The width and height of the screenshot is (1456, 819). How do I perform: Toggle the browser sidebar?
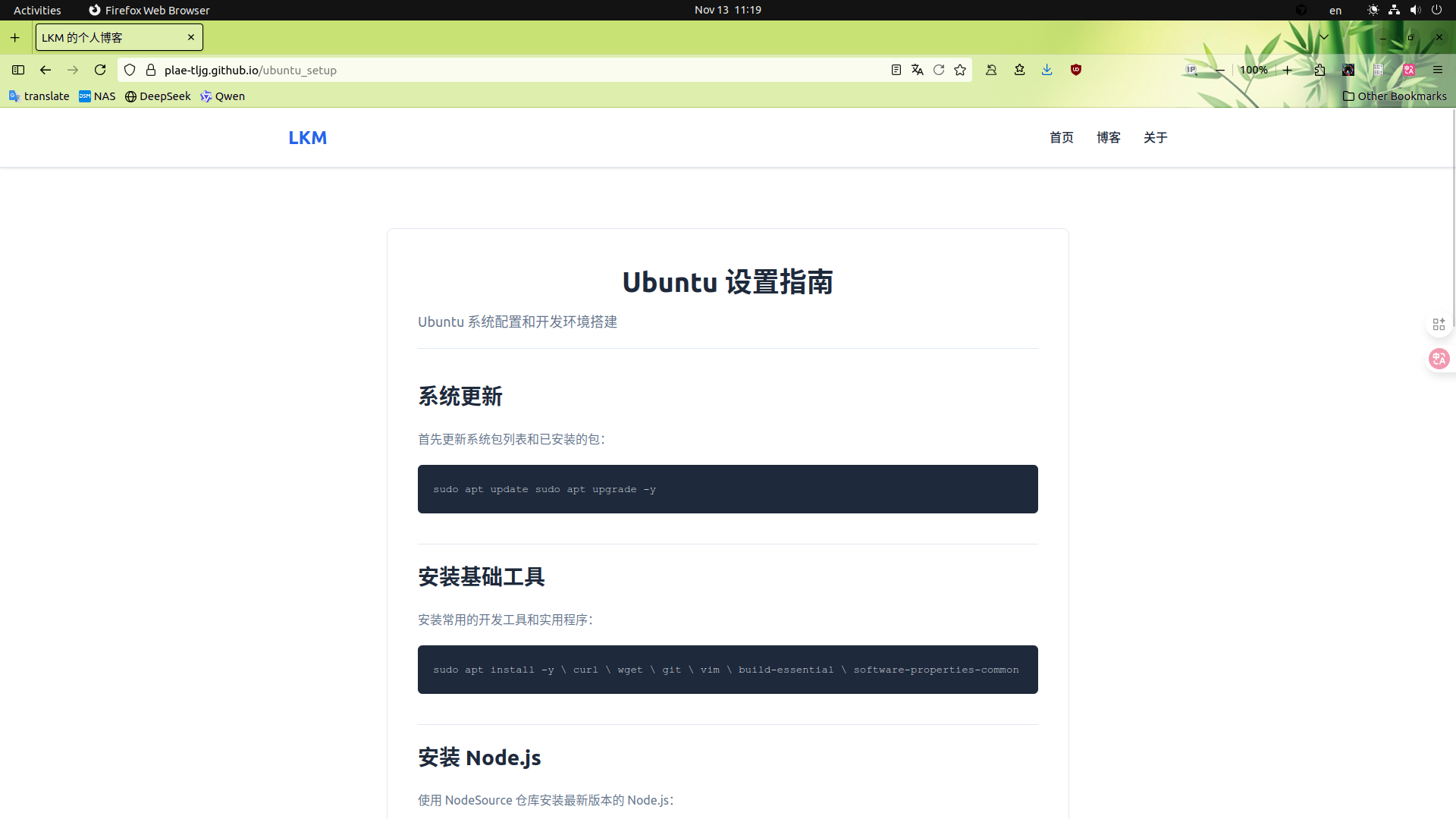(17, 70)
